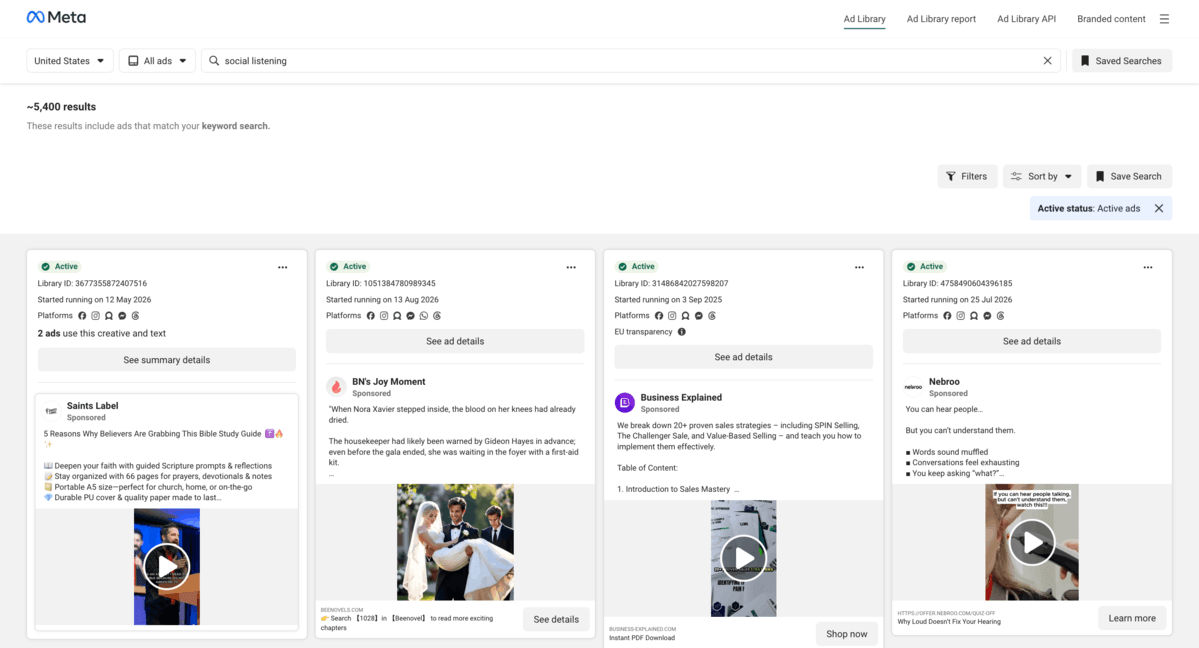The width and height of the screenshot is (1199, 648).
Task: Play the Business Explained video
Action: click(x=743, y=558)
